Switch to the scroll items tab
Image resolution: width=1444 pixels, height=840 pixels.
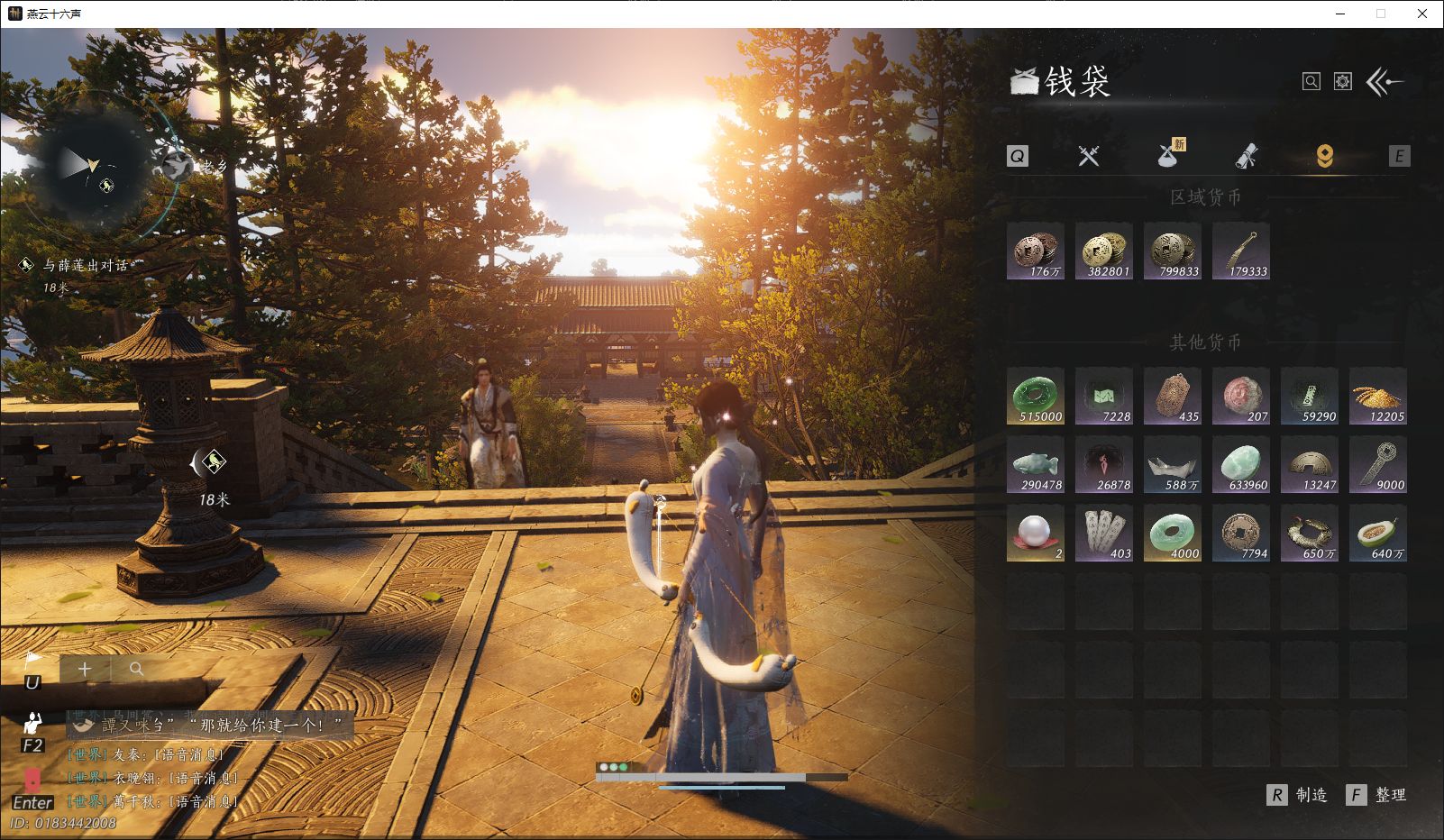pos(1246,156)
